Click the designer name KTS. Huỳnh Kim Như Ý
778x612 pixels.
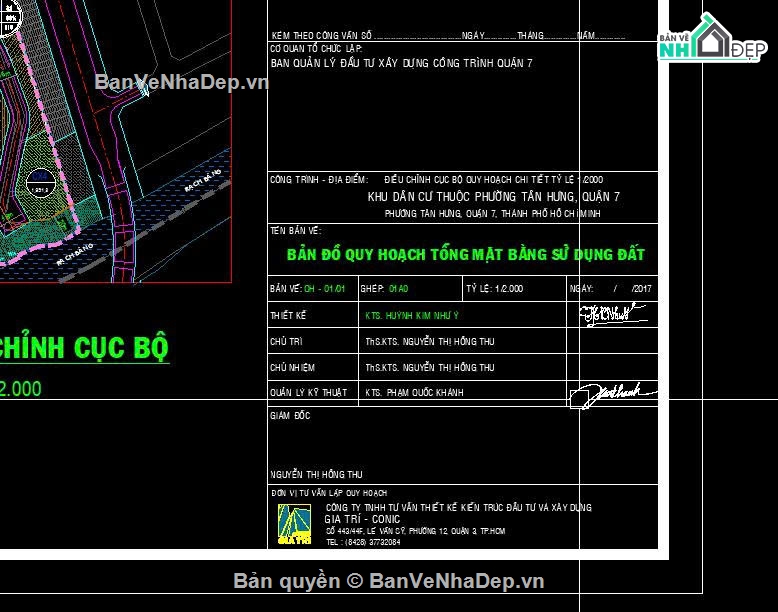point(412,315)
